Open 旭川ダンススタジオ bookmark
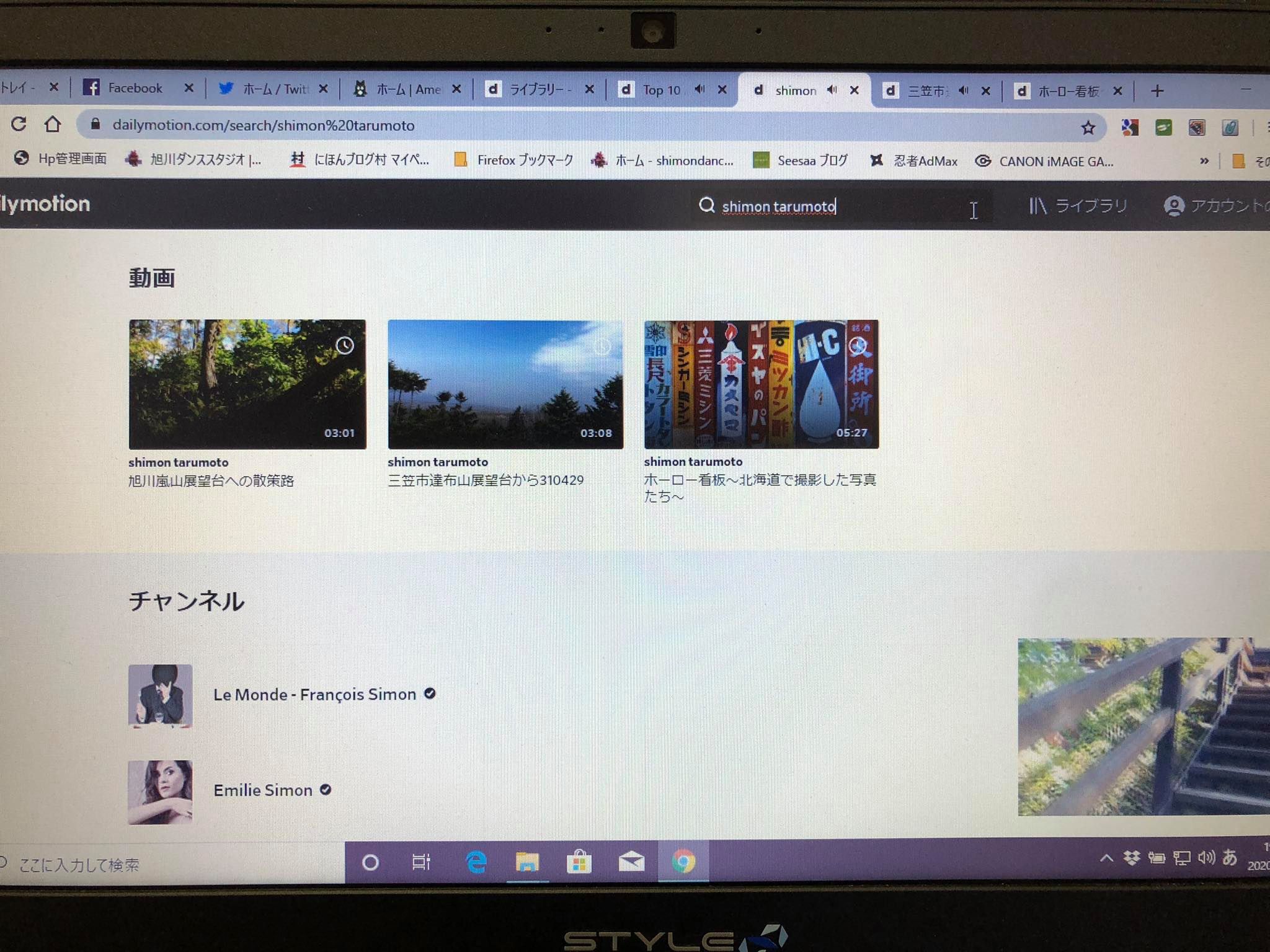This screenshot has width=1270, height=952. pos(194,159)
